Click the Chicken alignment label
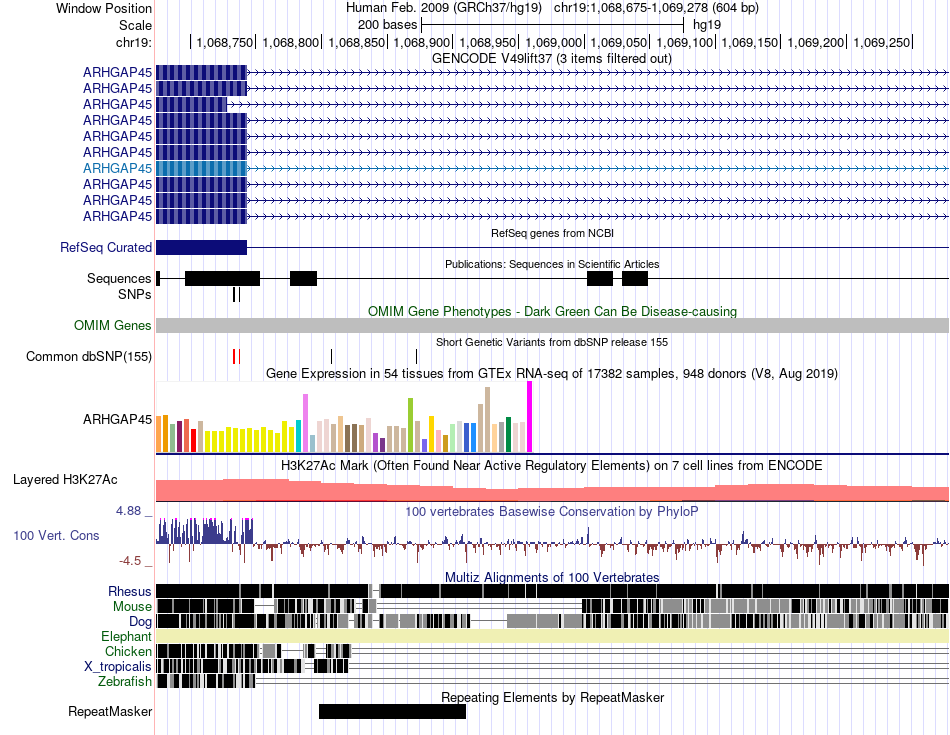 click(x=128, y=651)
